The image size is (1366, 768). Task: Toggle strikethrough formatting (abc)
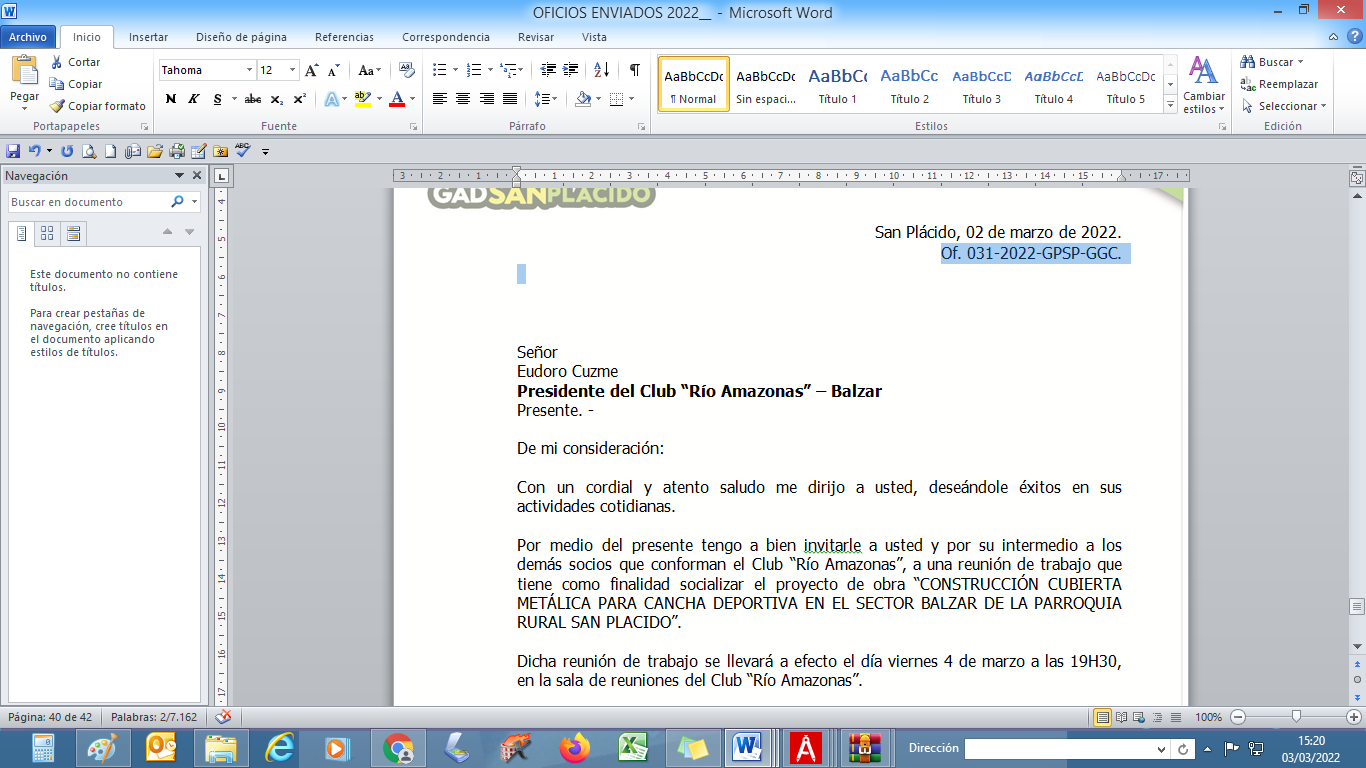[252, 99]
